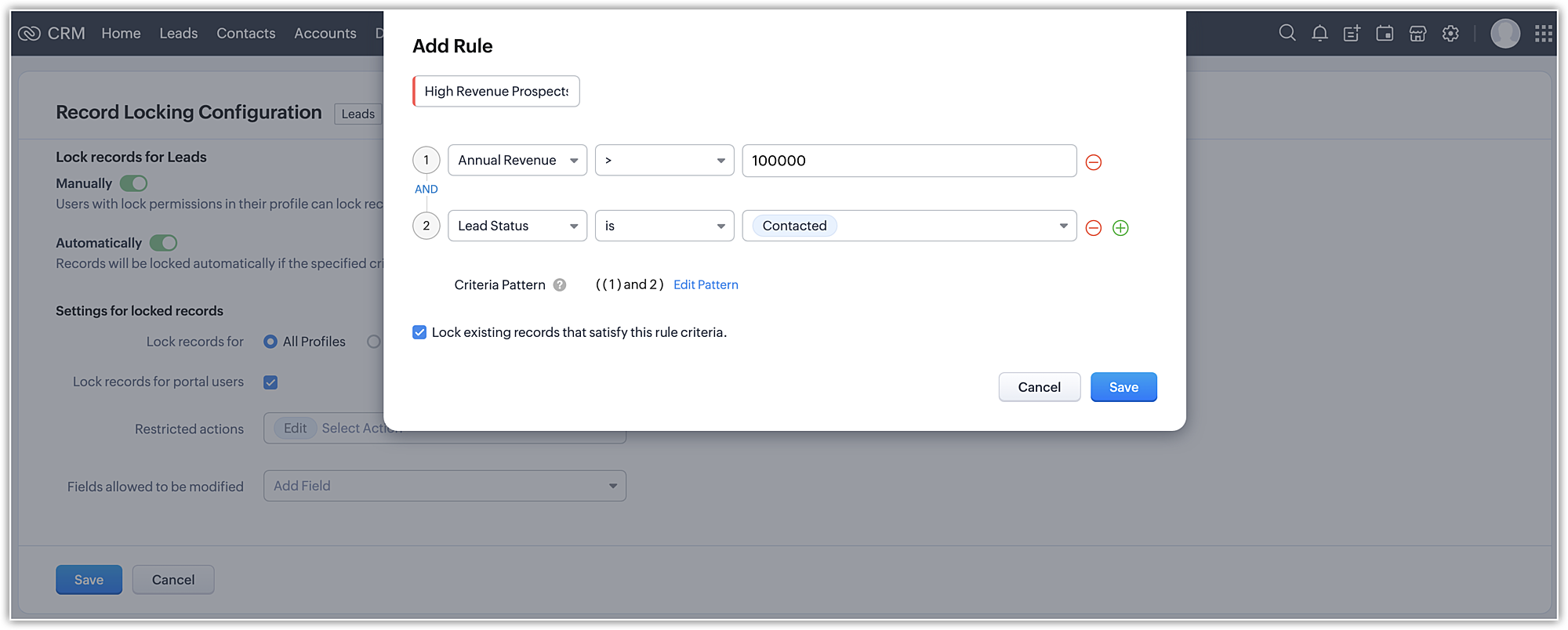Screen dimensions: 1568x630
Task: Open the greater-than operator dropdown
Action: [664, 161]
